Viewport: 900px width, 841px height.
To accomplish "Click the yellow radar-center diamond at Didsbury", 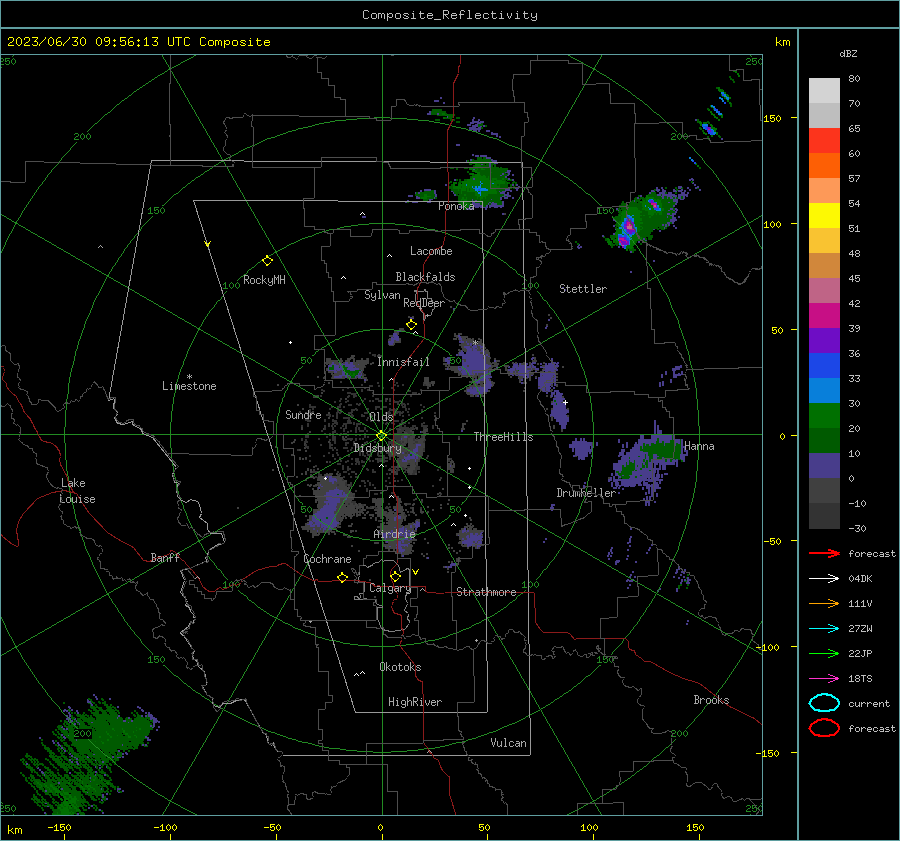I will point(381,436).
